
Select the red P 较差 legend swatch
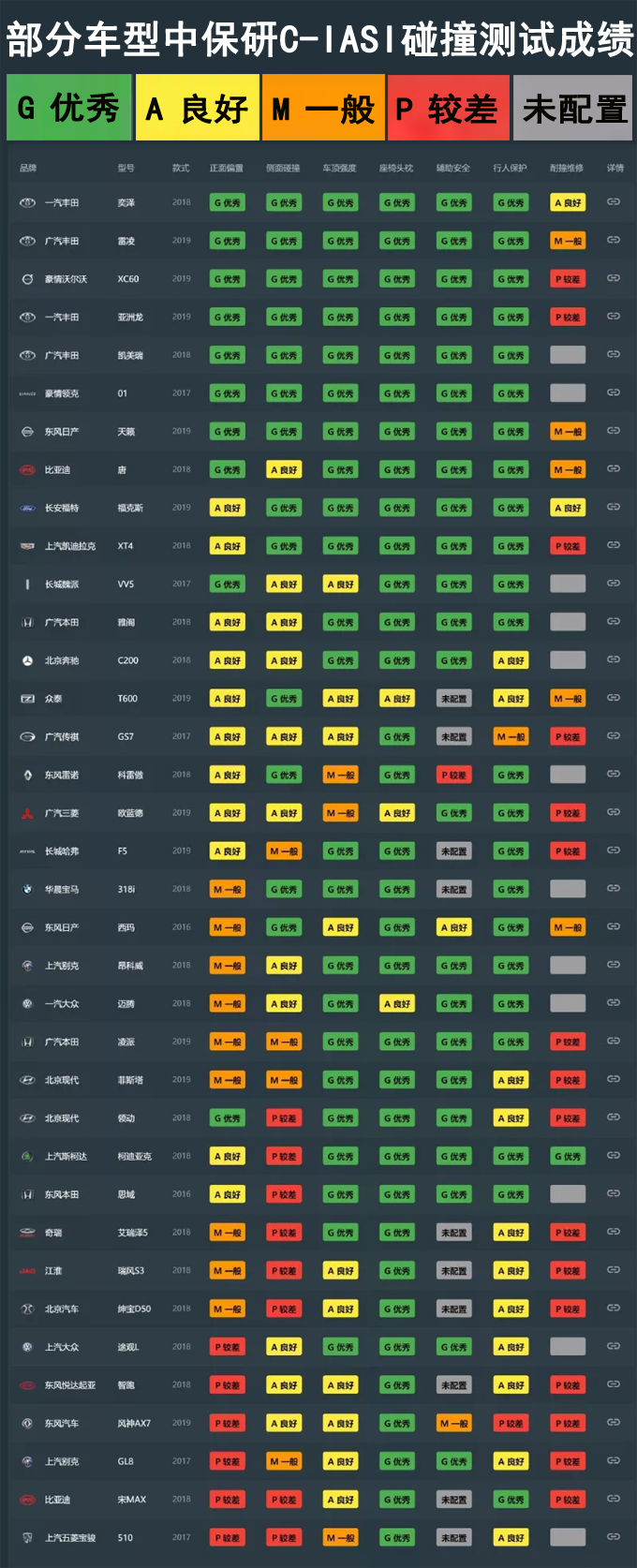pyautogui.click(x=449, y=108)
